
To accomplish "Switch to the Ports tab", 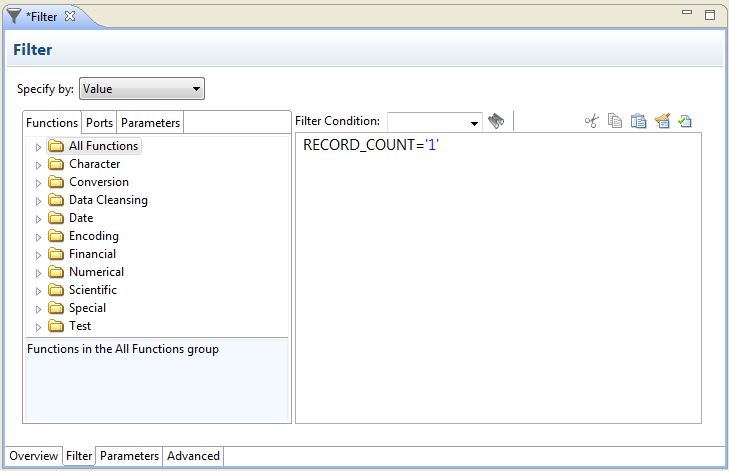I will pos(99,123).
